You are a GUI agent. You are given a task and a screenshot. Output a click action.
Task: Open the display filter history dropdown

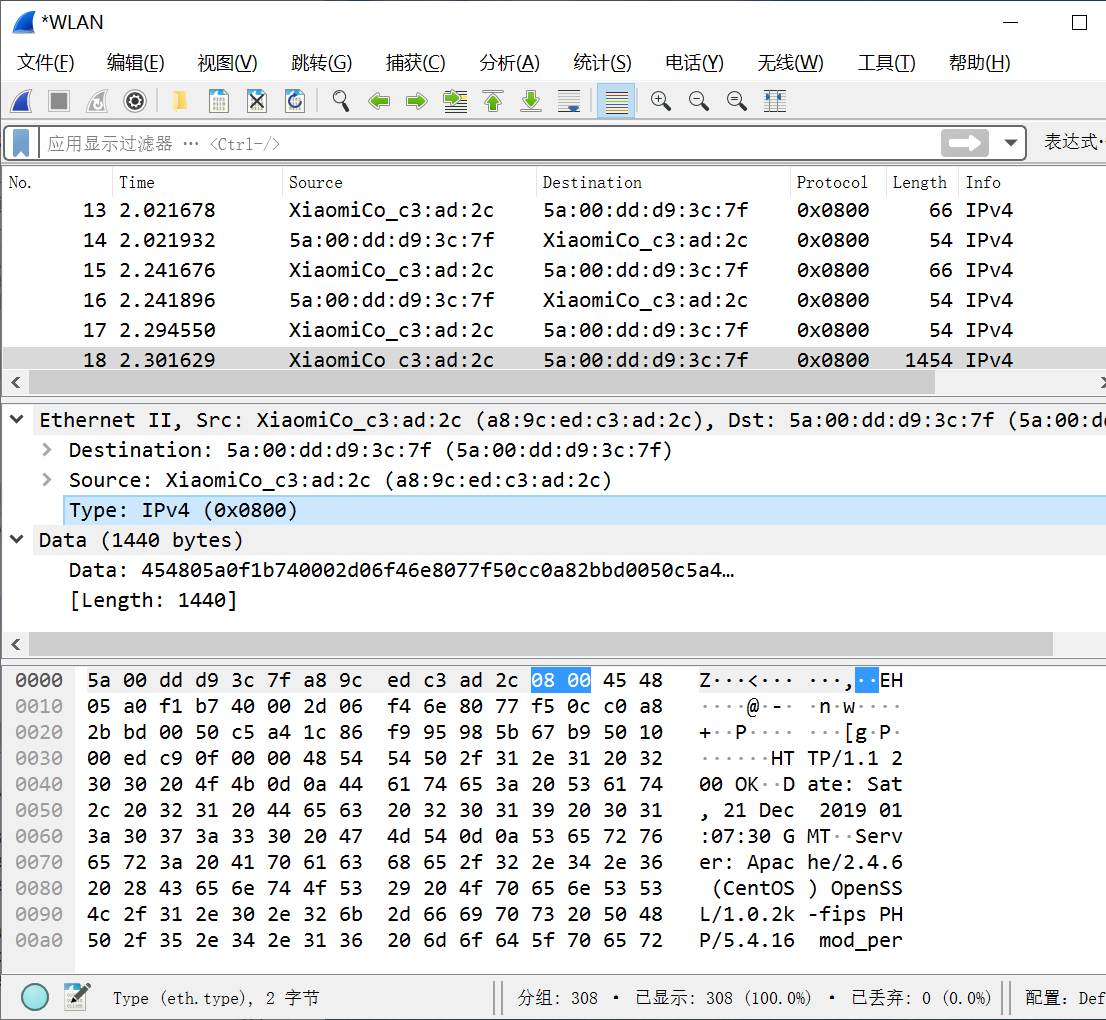[1011, 143]
